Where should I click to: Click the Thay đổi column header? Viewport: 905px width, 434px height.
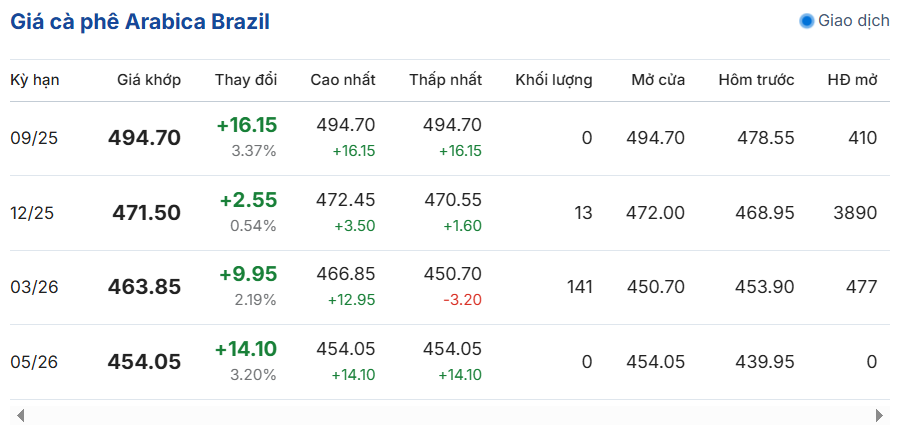pyautogui.click(x=246, y=80)
